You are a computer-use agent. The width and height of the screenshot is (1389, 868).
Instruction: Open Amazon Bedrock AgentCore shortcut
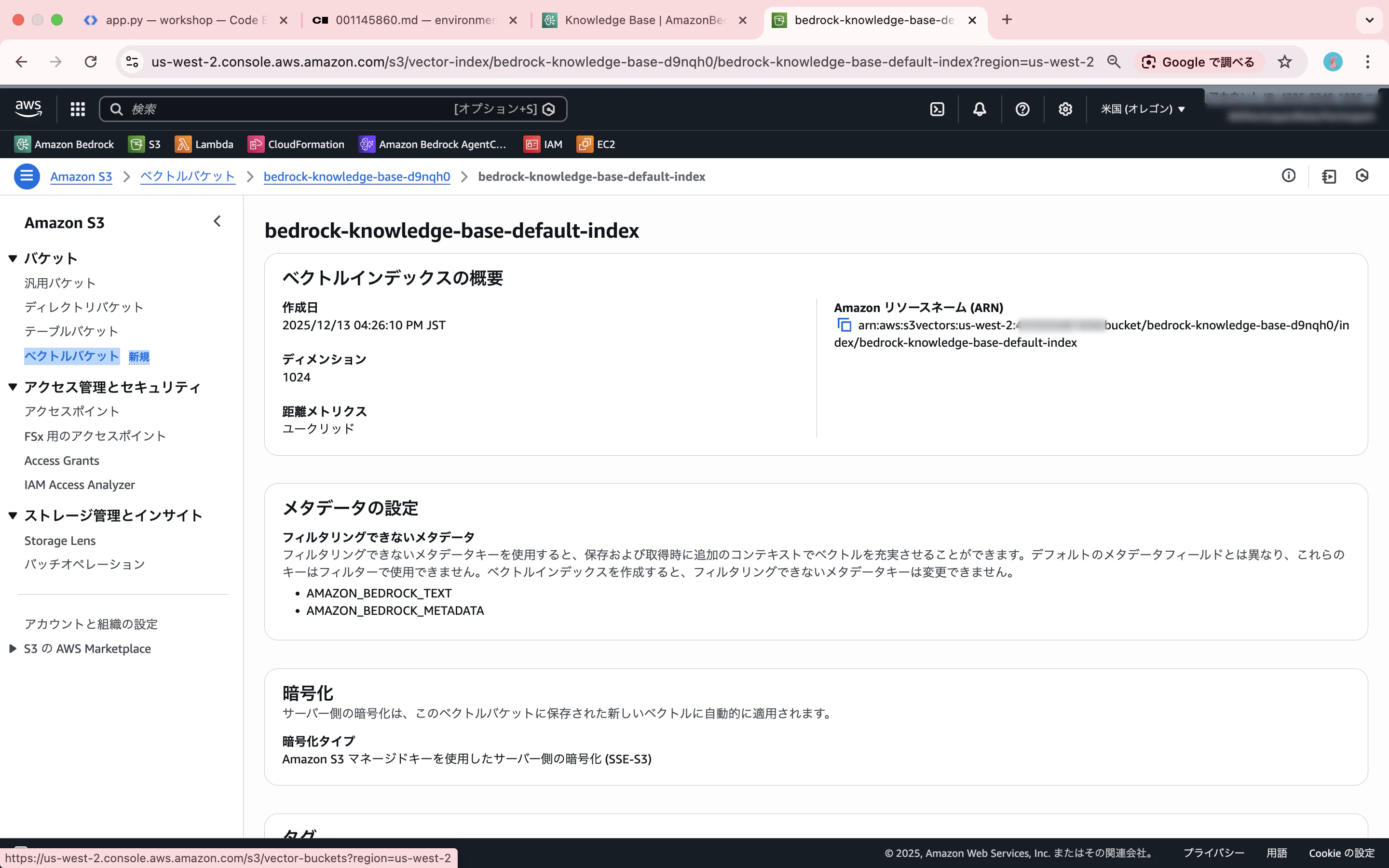433,144
